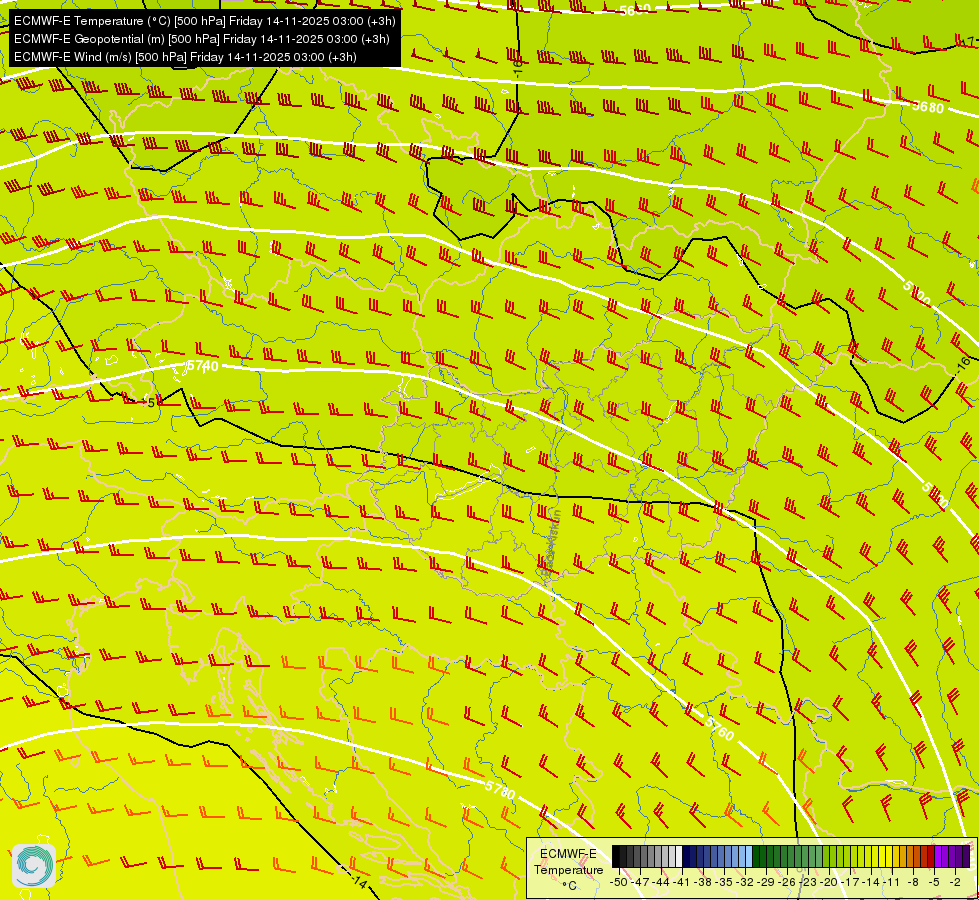Pick the lightest blue swatch beside dark green

(749, 856)
